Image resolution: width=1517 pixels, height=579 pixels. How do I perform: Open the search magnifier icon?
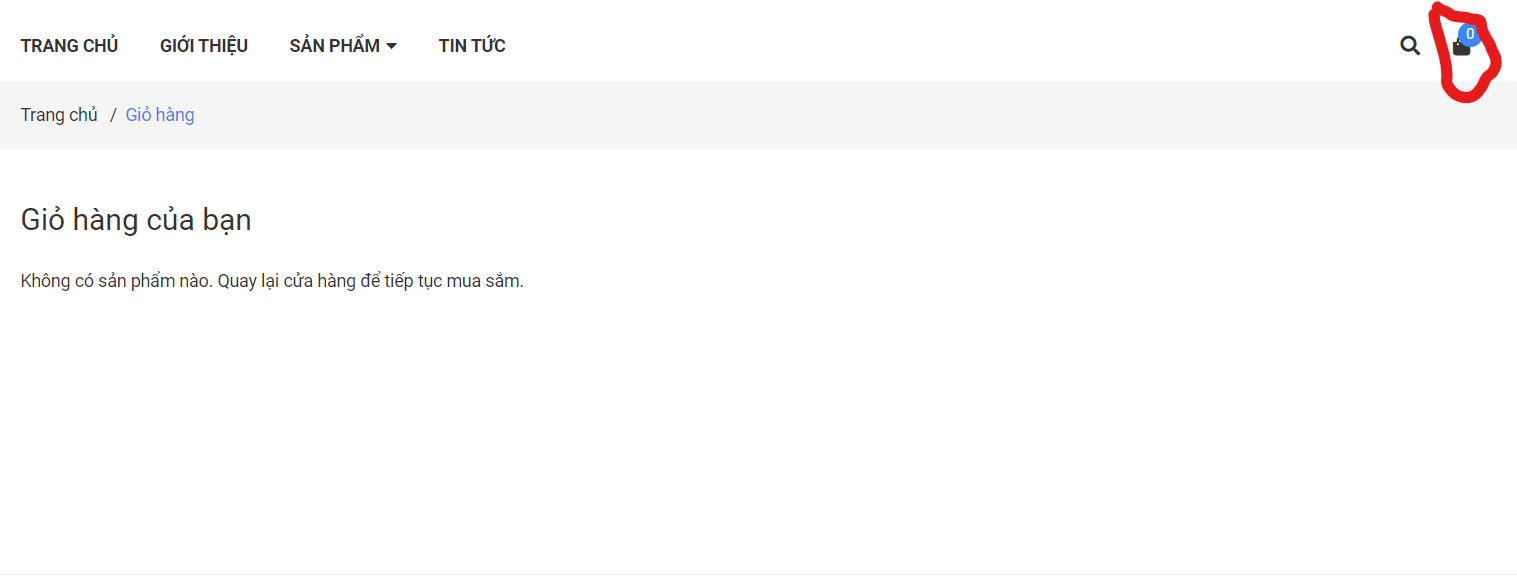[1410, 45]
